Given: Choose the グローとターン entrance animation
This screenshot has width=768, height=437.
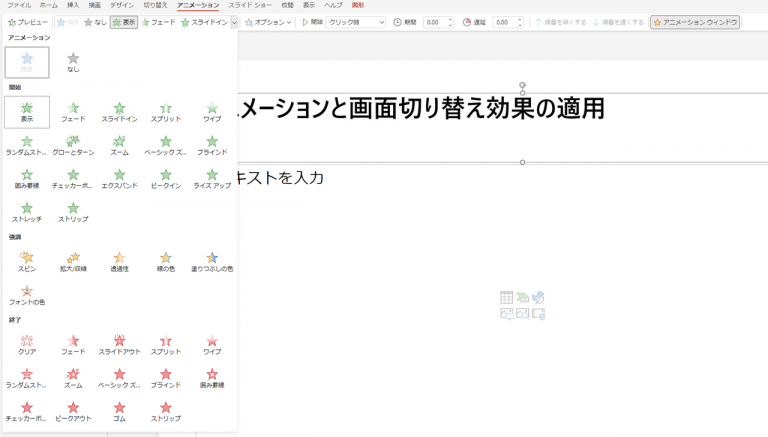Looking at the screenshot, I should (73, 143).
